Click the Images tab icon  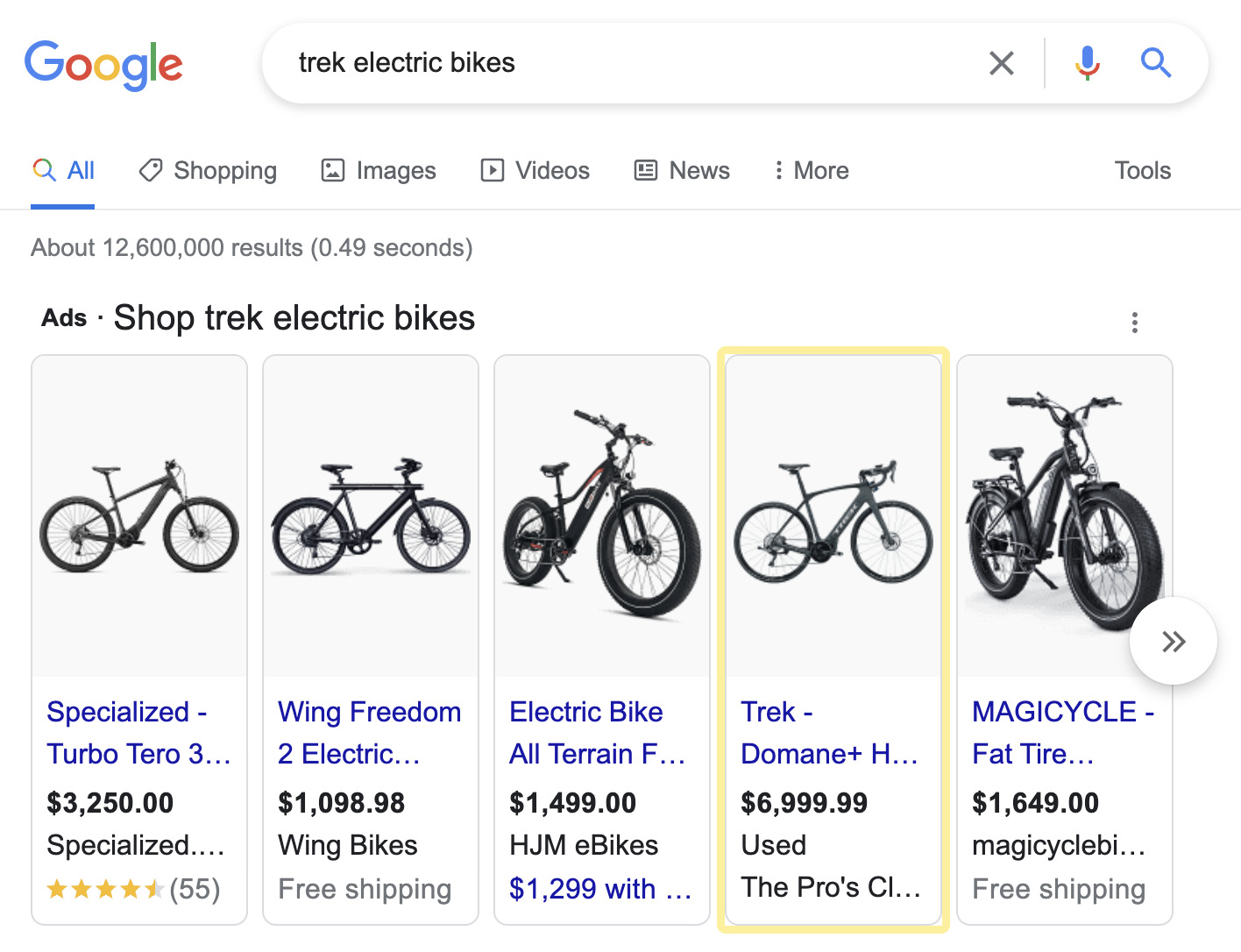click(333, 170)
